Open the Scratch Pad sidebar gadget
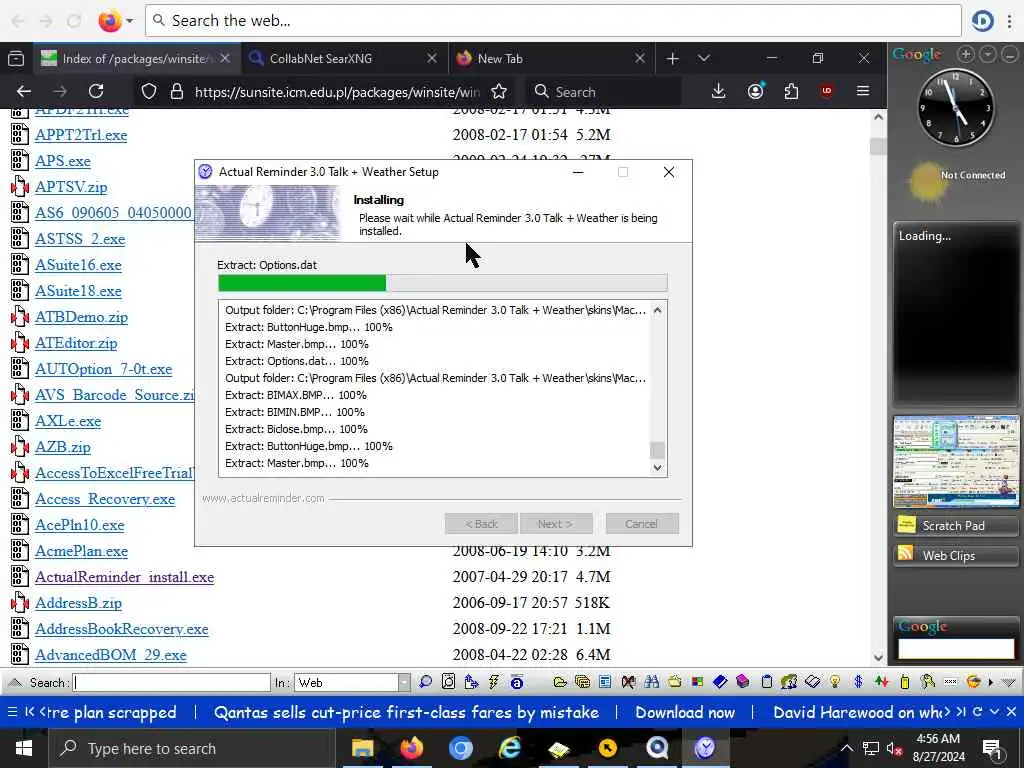This screenshot has width=1024, height=768. (956, 525)
